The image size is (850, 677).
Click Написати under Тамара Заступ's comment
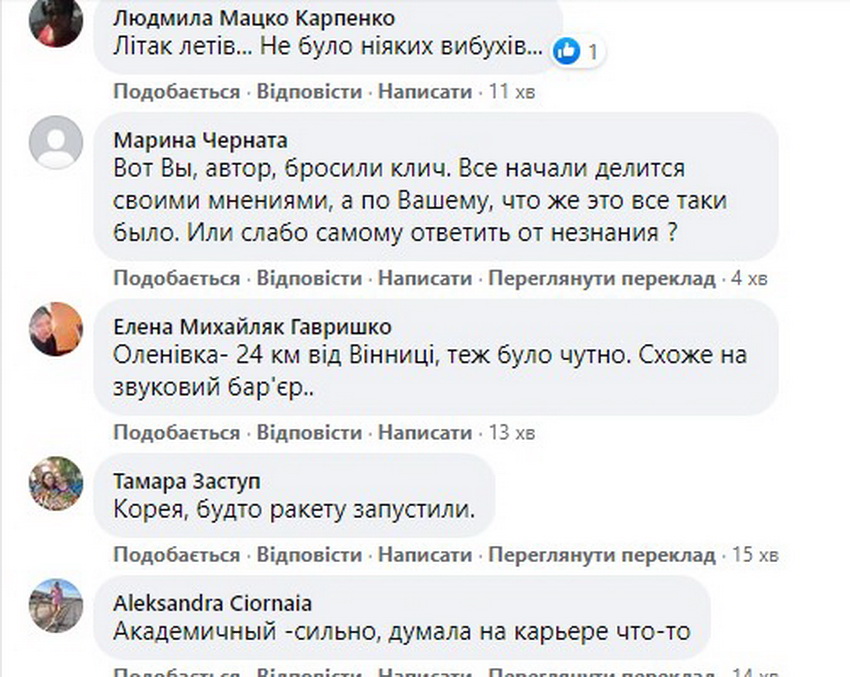[424, 554]
